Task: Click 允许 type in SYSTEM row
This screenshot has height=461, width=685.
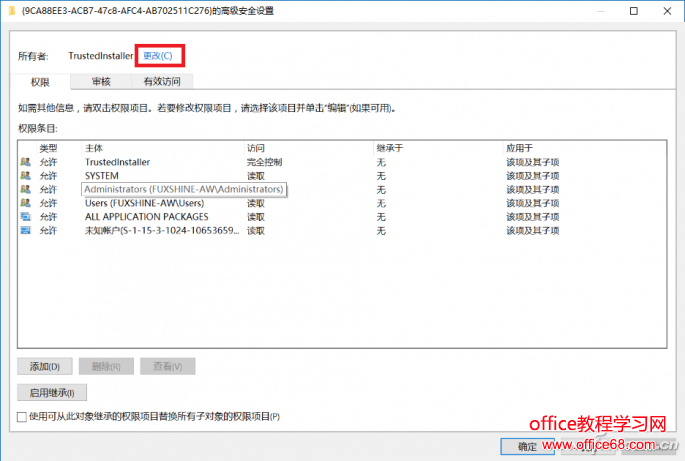Action: pyautogui.click(x=48, y=176)
